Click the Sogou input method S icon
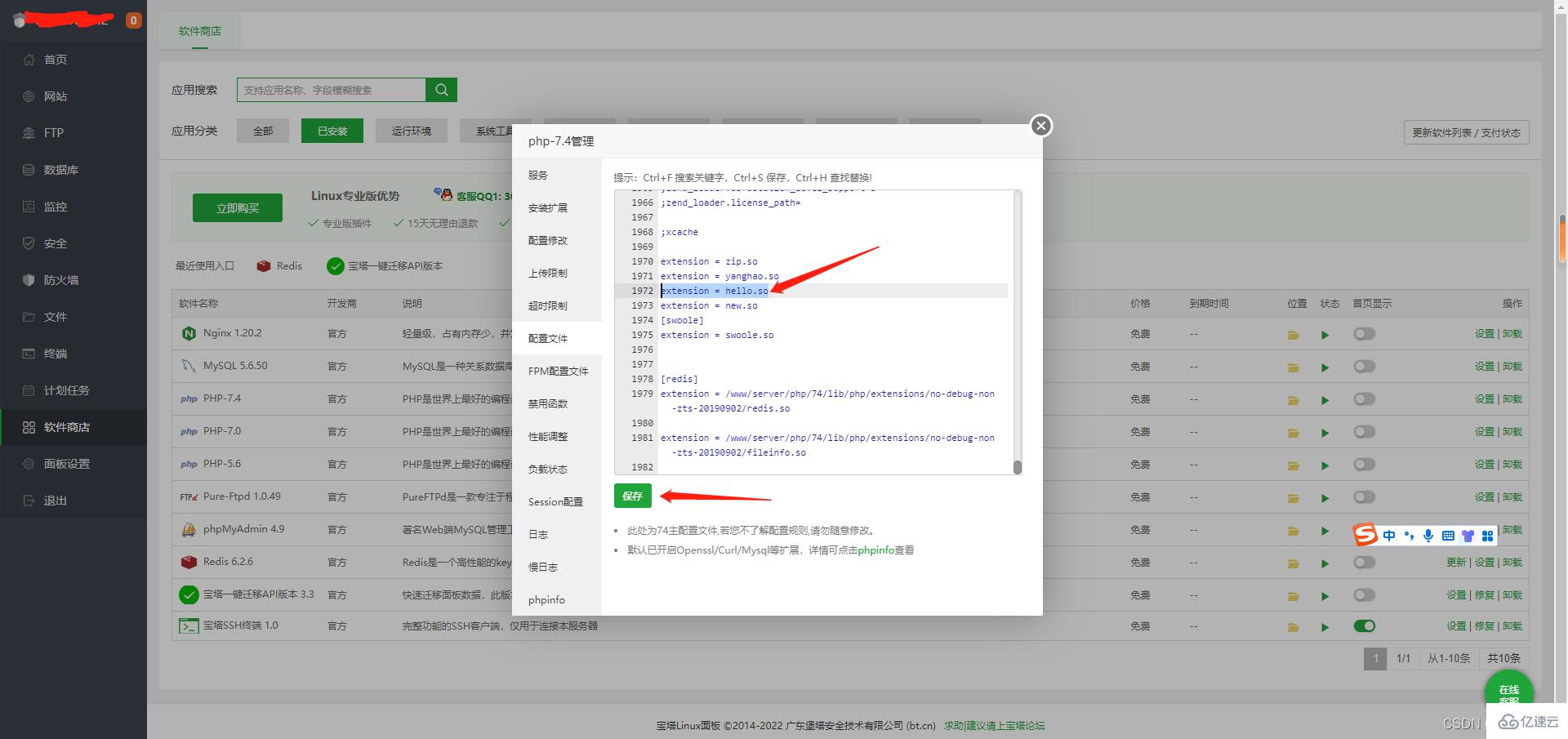Screen dimensions: 1568x739 [1365, 535]
